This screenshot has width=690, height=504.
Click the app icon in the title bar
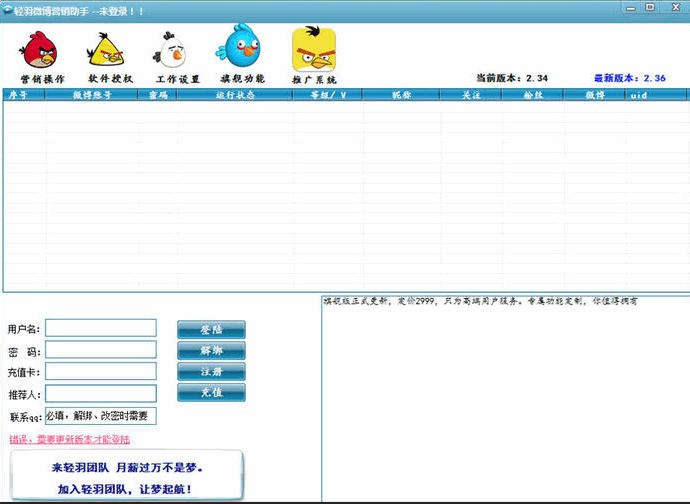[x=8, y=7]
